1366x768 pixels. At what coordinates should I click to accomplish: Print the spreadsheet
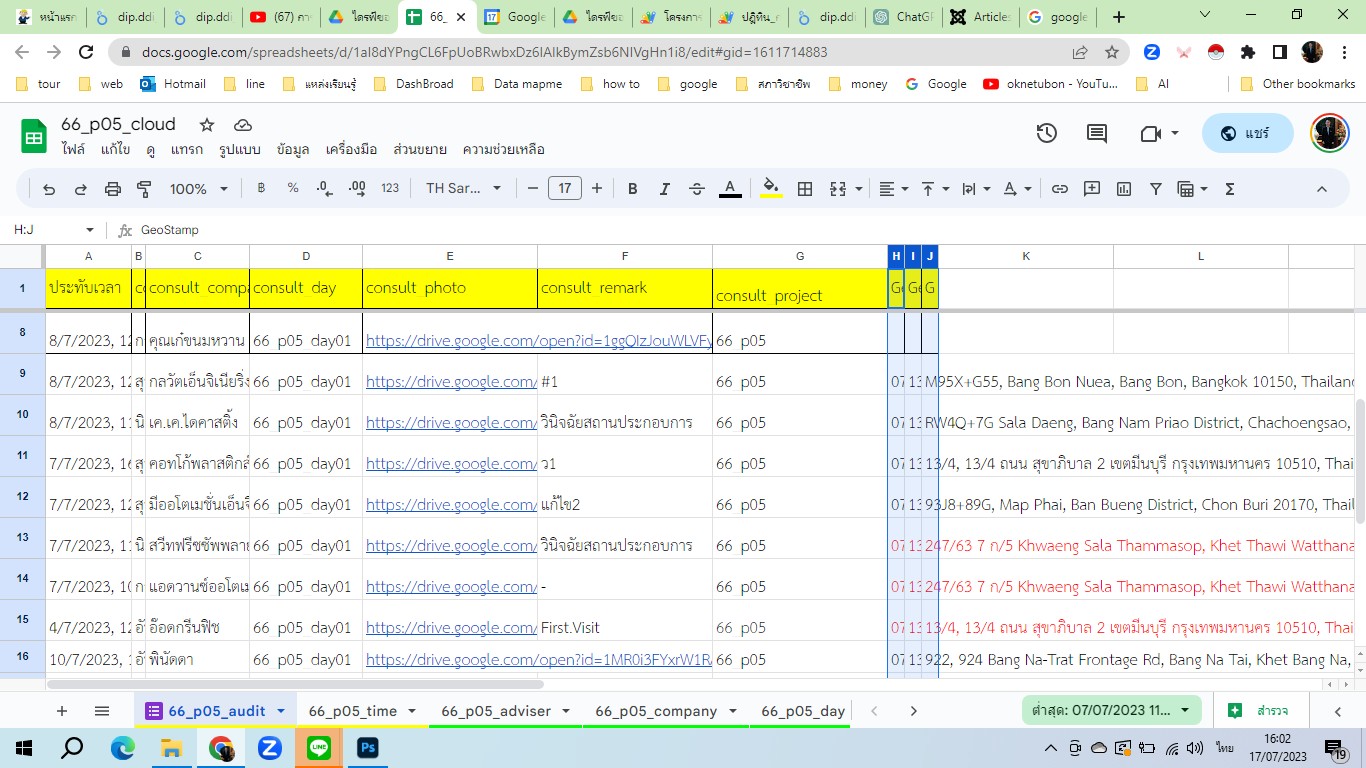click(113, 189)
